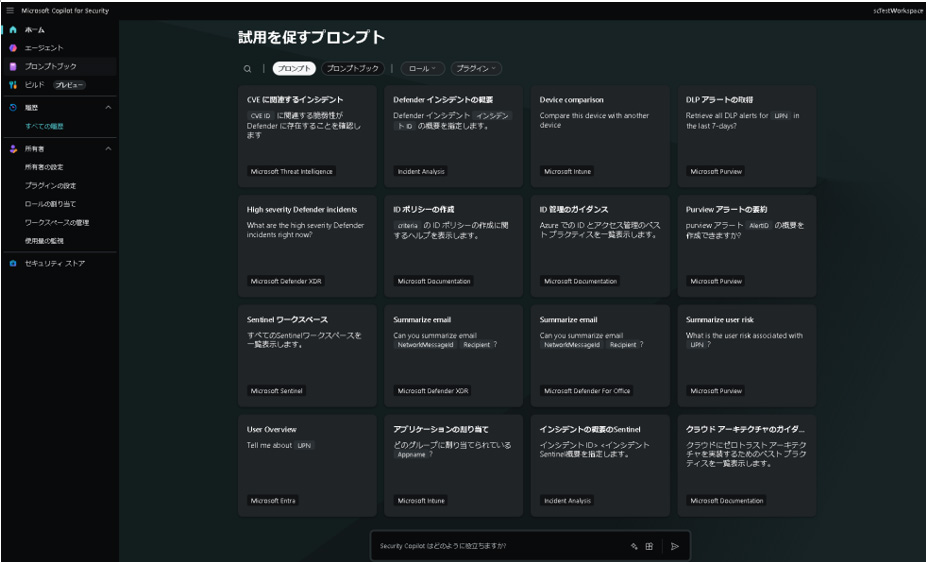Image resolution: width=926 pixels, height=562 pixels.
Task: Open the sources grid icon in prompt bar
Action: click(649, 546)
